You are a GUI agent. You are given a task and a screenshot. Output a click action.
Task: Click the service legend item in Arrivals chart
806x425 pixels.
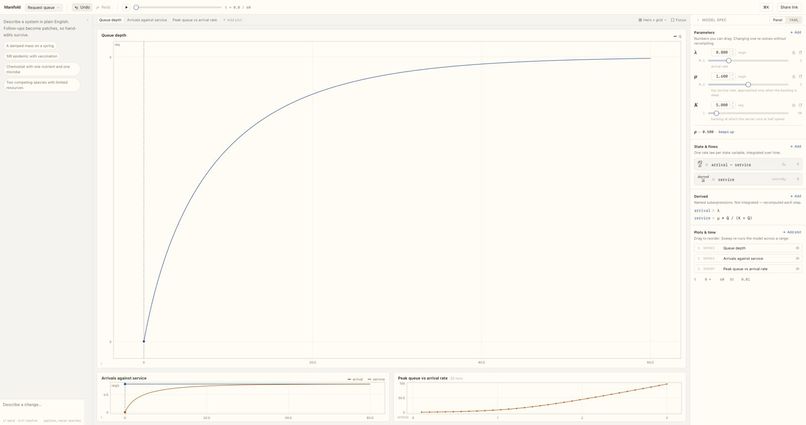[376, 379]
